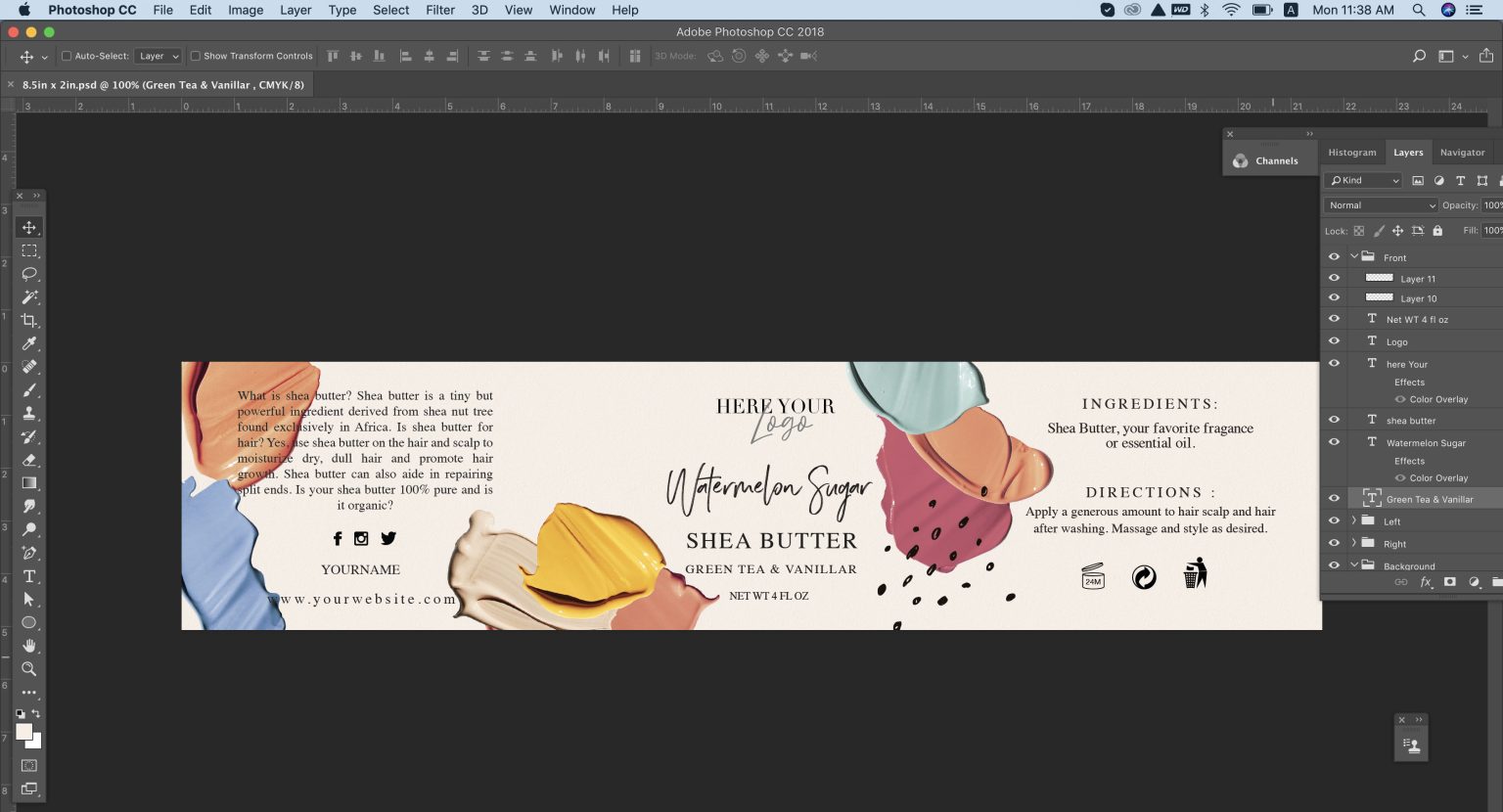1503x812 pixels.
Task: Toggle visibility of the shea butter layer
Action: click(1334, 419)
